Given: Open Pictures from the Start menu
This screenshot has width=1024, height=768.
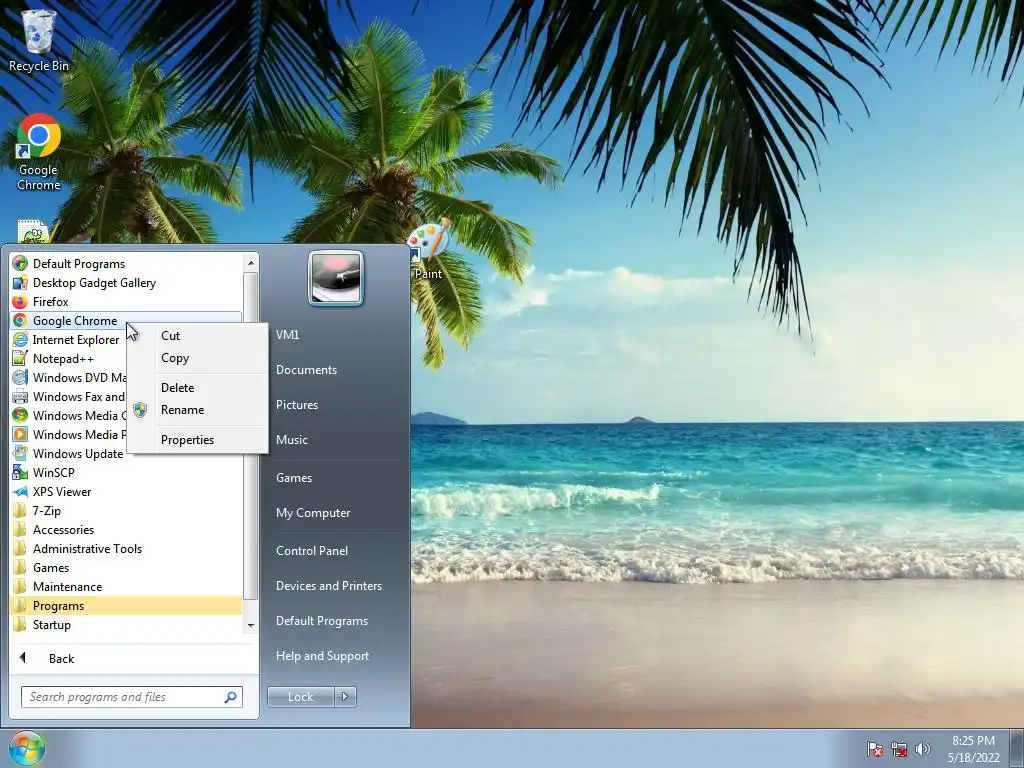Looking at the screenshot, I should [296, 405].
